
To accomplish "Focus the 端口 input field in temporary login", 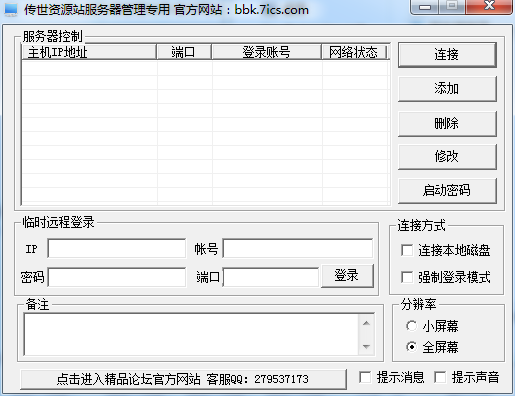I will [x=271, y=277].
